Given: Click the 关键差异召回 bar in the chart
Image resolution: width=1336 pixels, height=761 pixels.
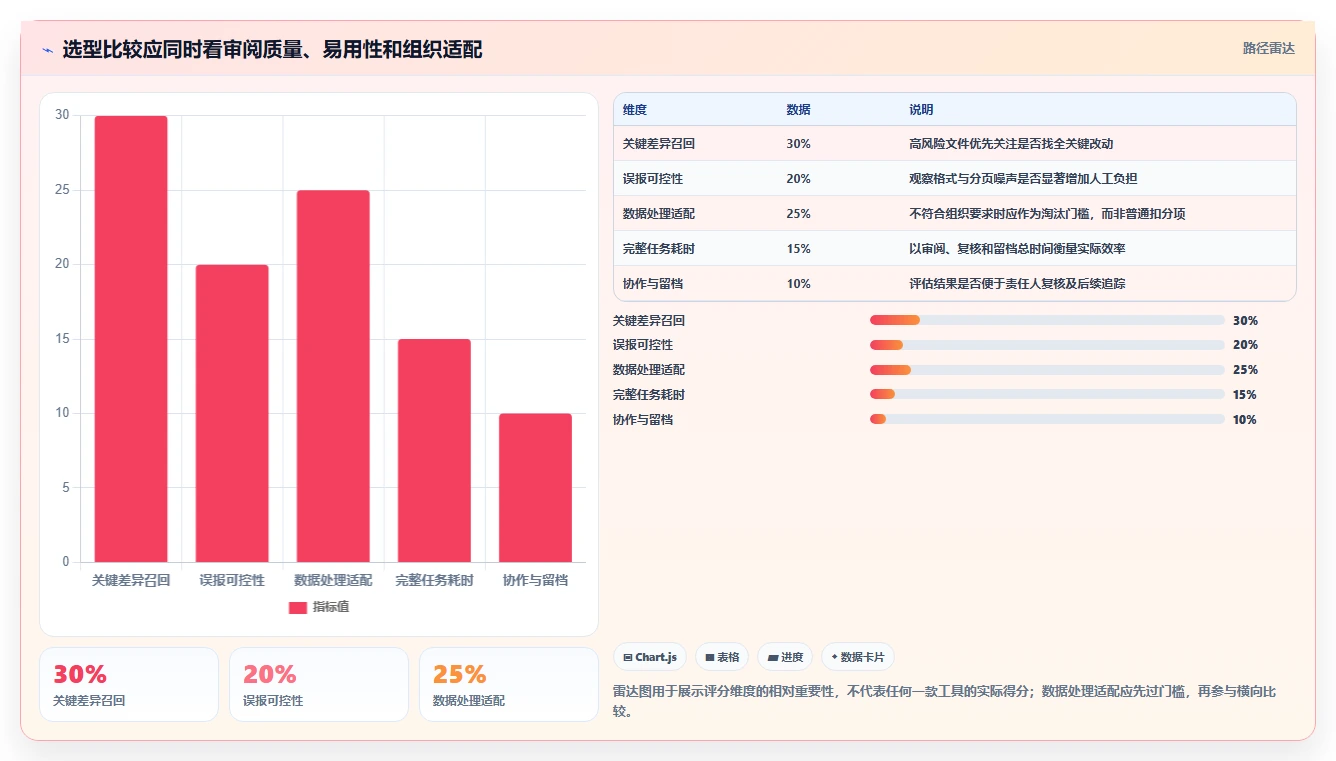Looking at the screenshot, I should click(x=131, y=339).
